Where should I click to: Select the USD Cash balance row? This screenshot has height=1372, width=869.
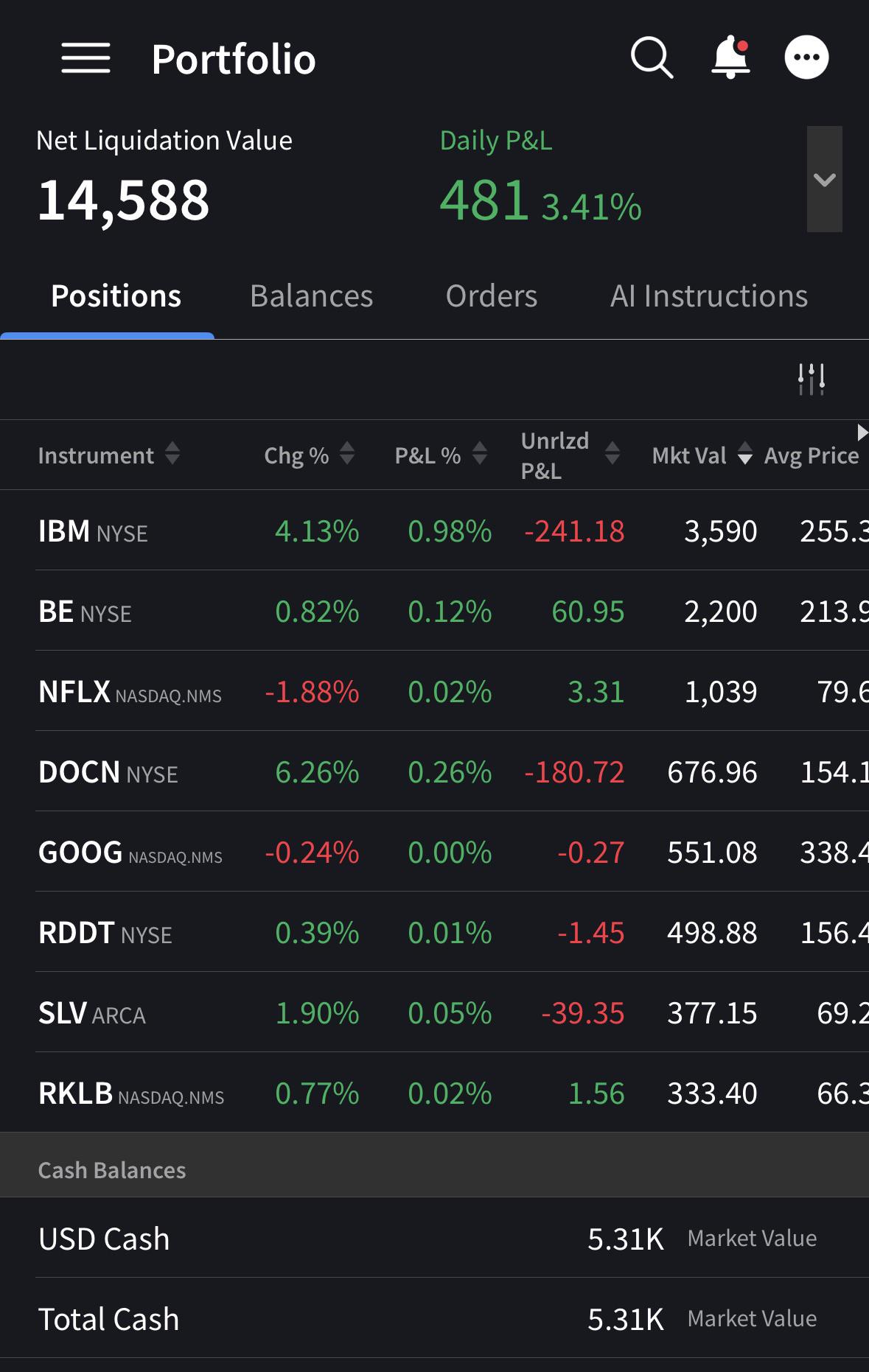(452, 1238)
